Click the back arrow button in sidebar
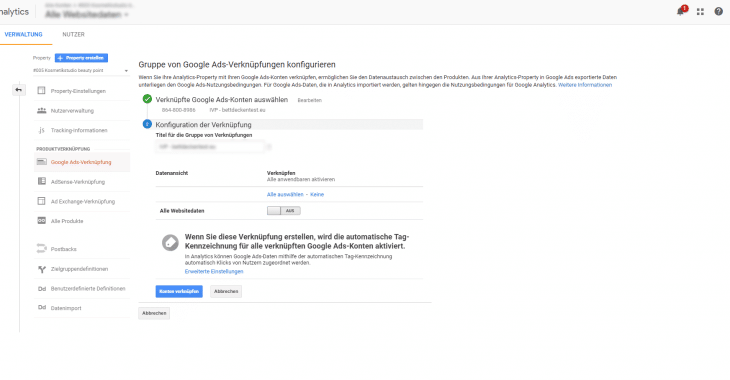Screen dimensions: 730x380 [x=19, y=90]
